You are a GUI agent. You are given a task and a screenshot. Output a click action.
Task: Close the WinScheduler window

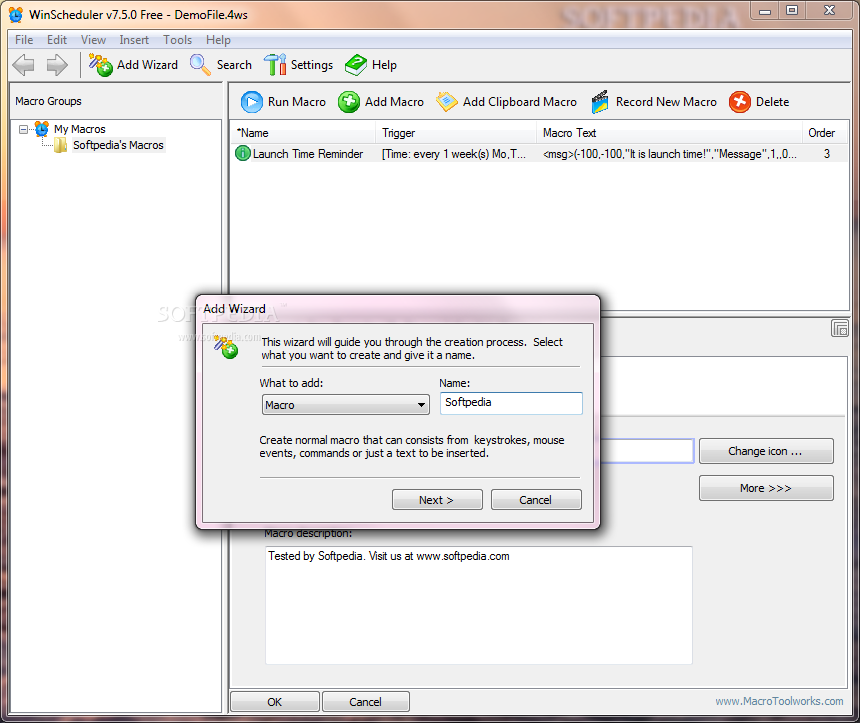[x=829, y=11]
